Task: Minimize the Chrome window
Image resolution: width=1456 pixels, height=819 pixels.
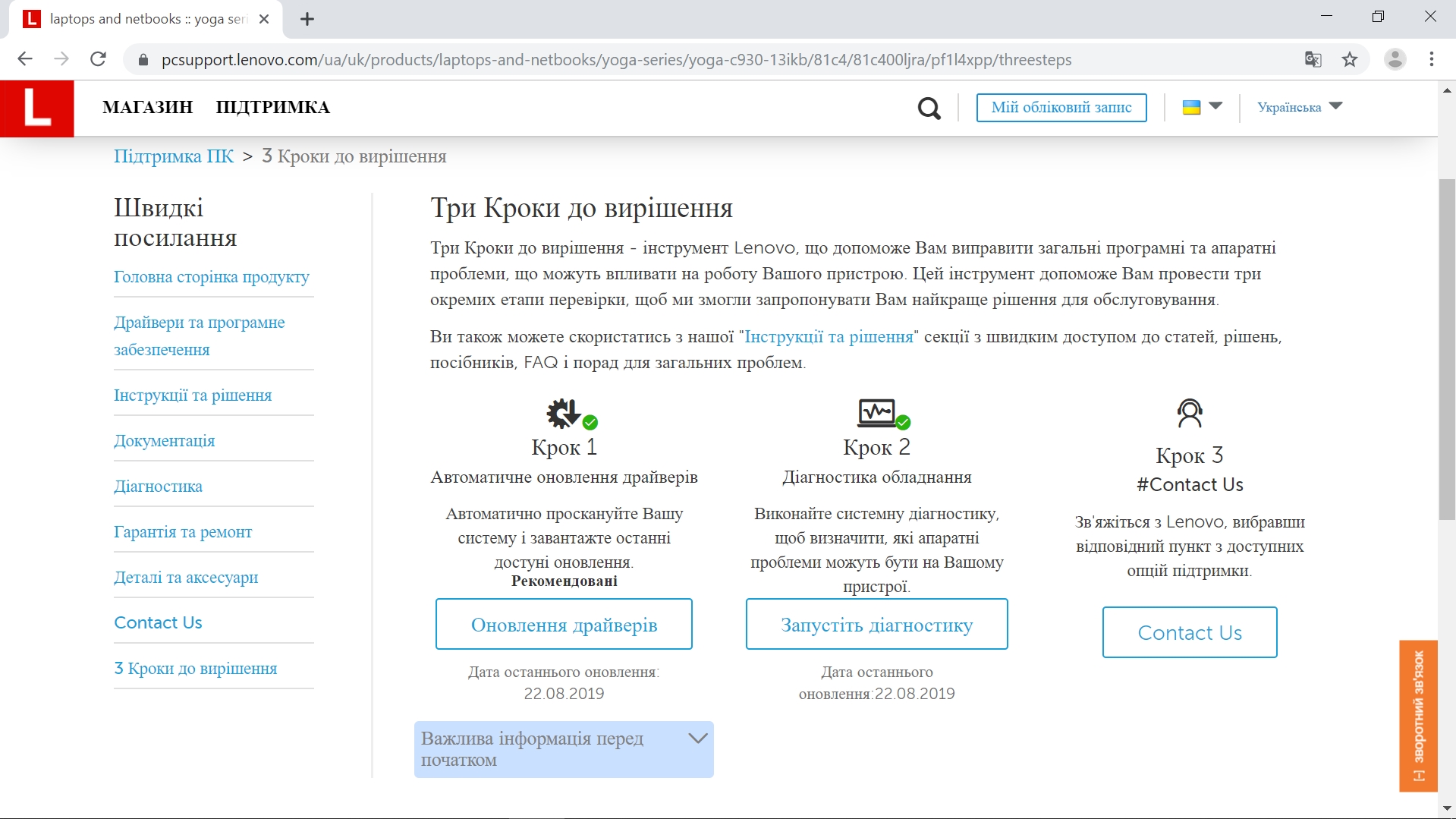Action: coord(1326,16)
